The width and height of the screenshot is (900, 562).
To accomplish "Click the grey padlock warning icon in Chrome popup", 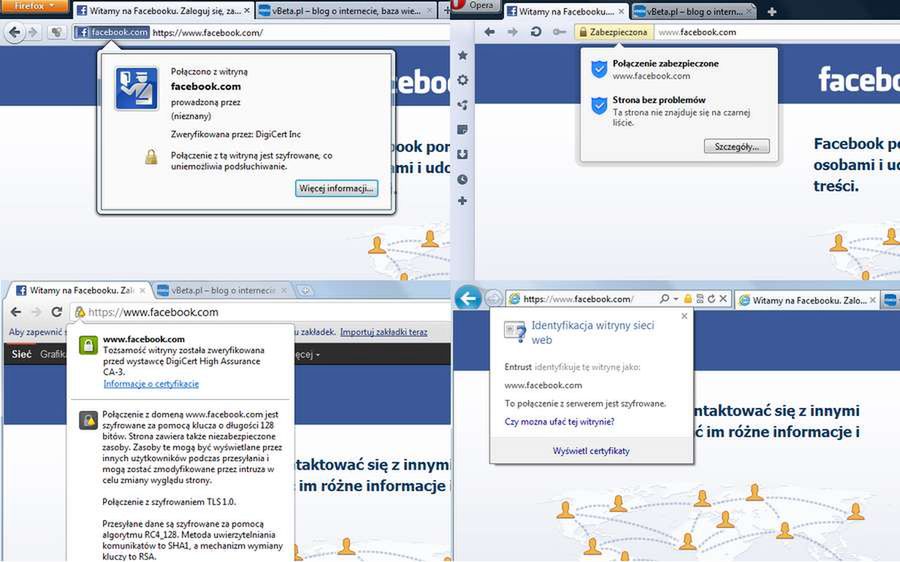I will point(88,420).
